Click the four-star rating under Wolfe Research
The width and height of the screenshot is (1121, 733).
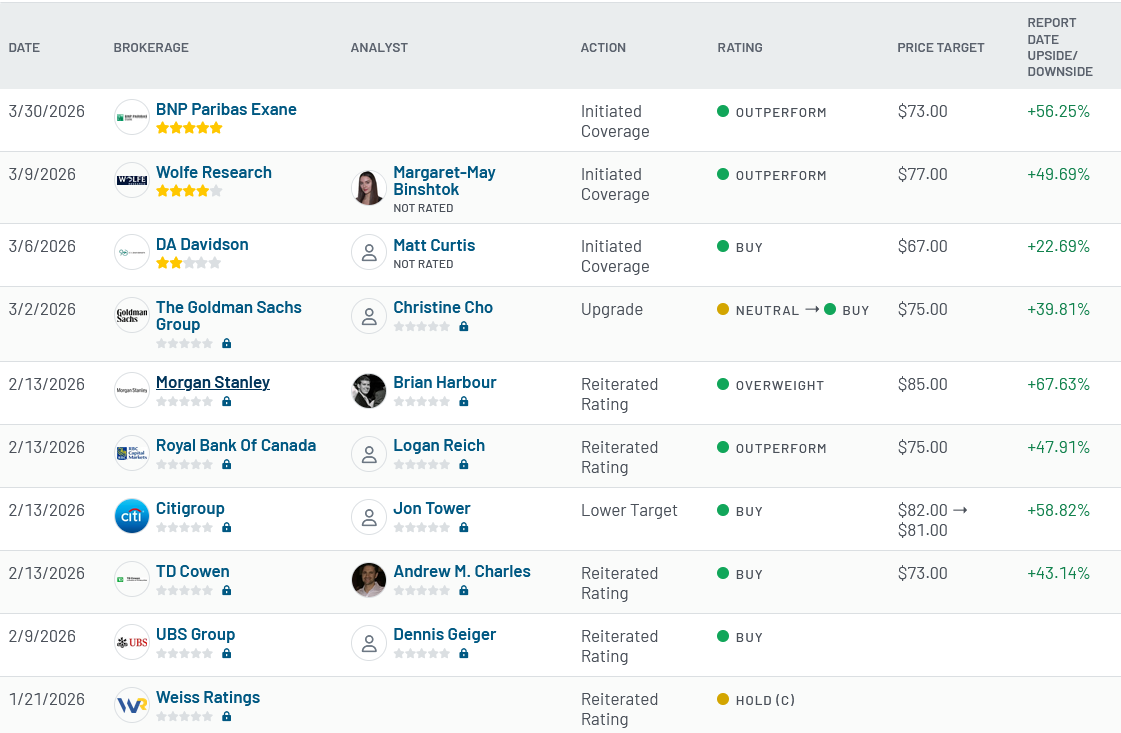pos(189,191)
